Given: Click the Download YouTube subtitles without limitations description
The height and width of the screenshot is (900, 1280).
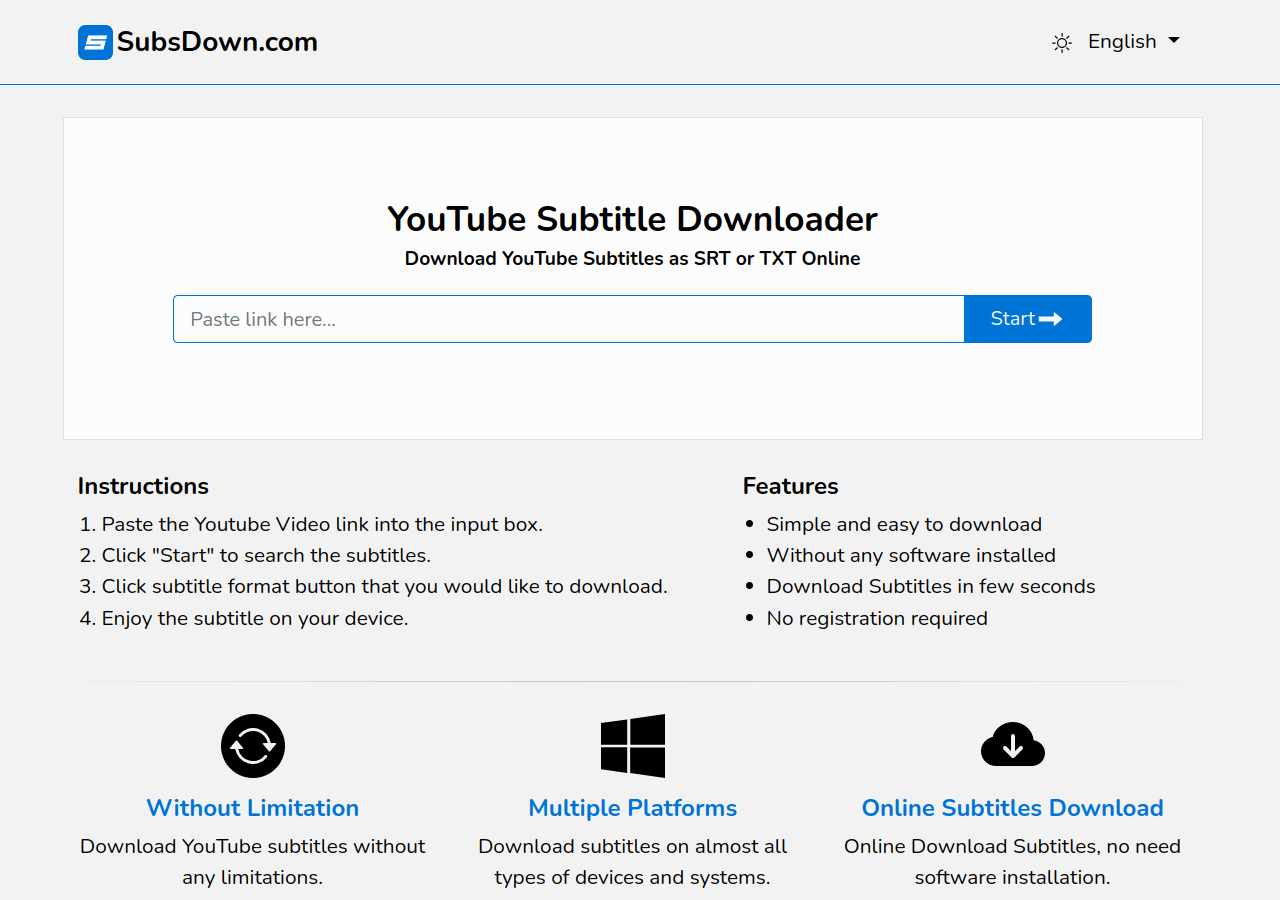Looking at the screenshot, I should [x=253, y=862].
